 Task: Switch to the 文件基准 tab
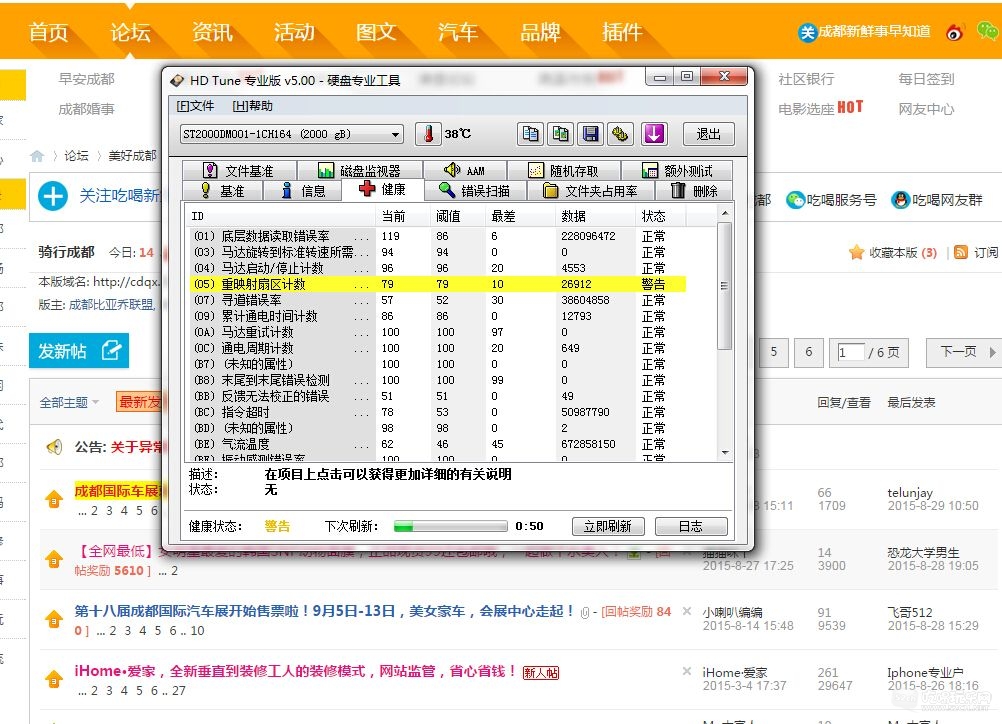pyautogui.click(x=239, y=171)
